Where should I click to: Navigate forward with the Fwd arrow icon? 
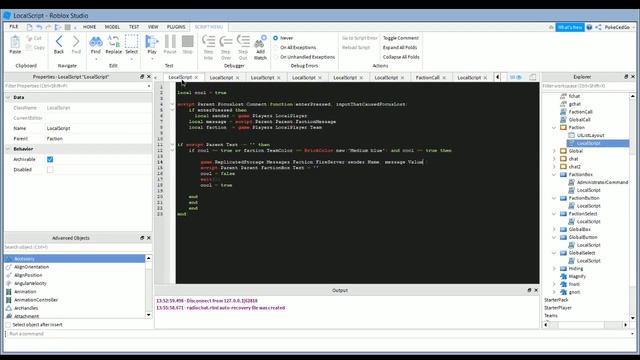[76, 42]
